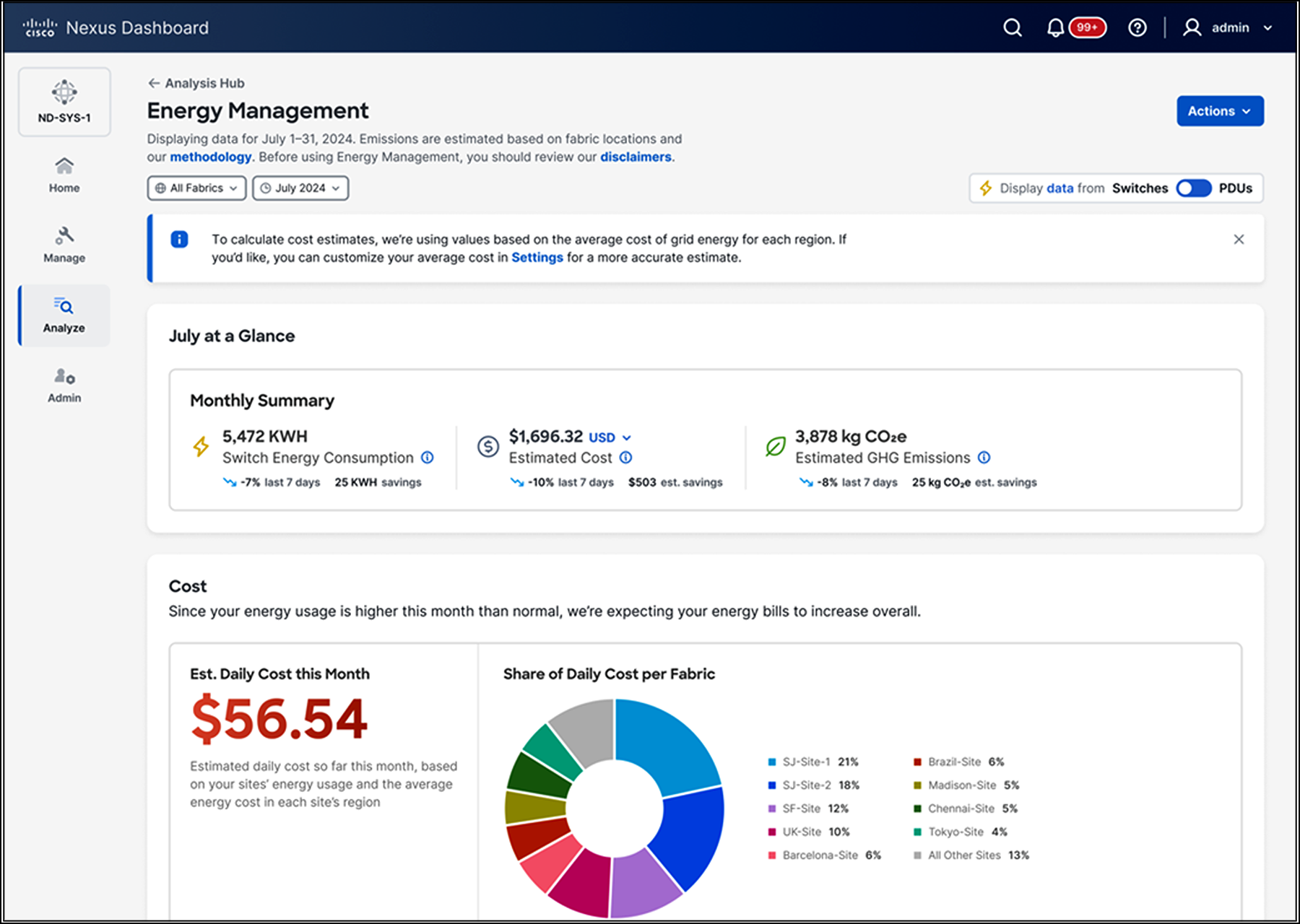
Task: Click UK-Site 10% legend entry
Action: [x=810, y=832]
